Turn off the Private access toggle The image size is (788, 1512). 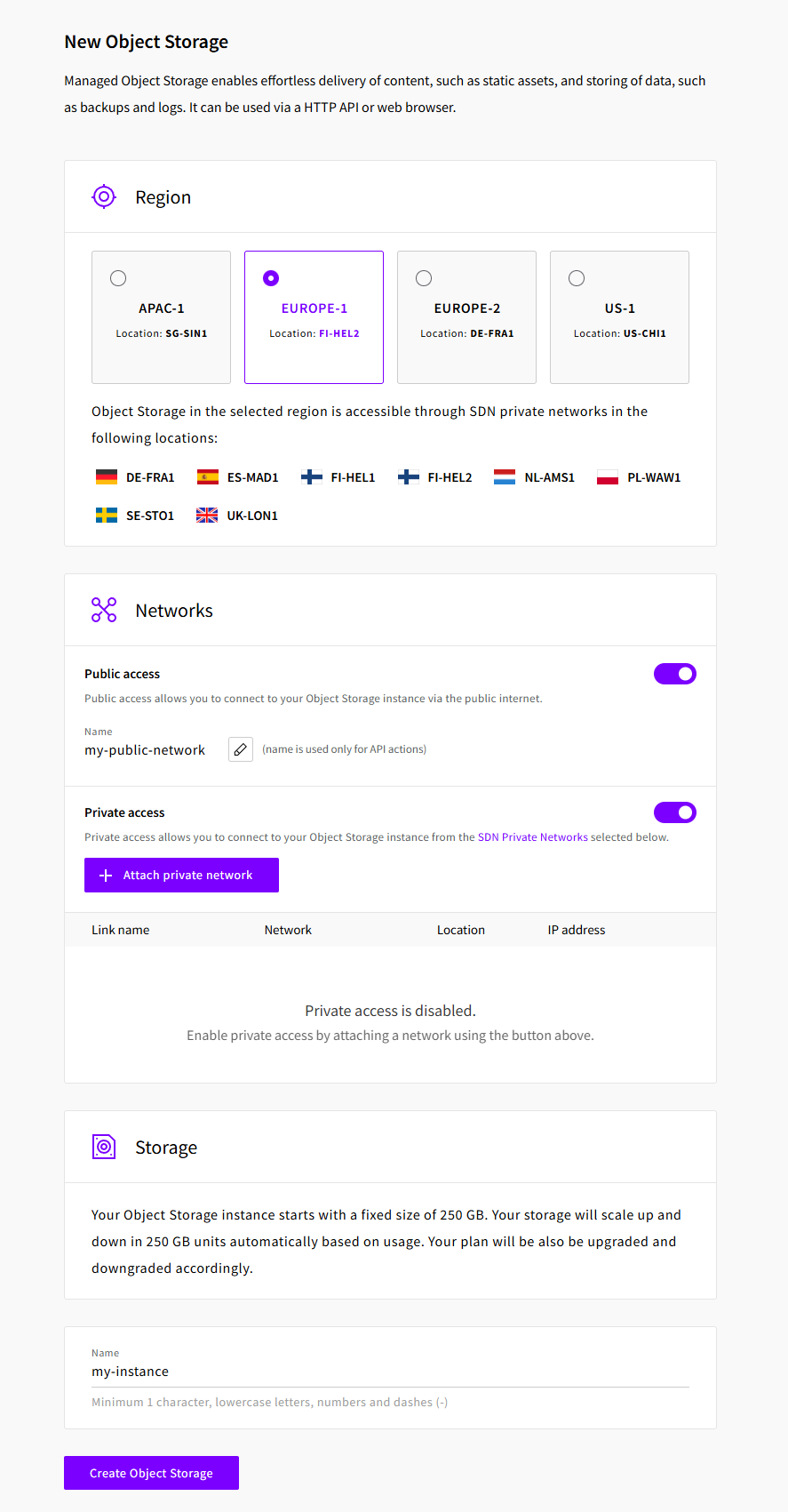(674, 812)
